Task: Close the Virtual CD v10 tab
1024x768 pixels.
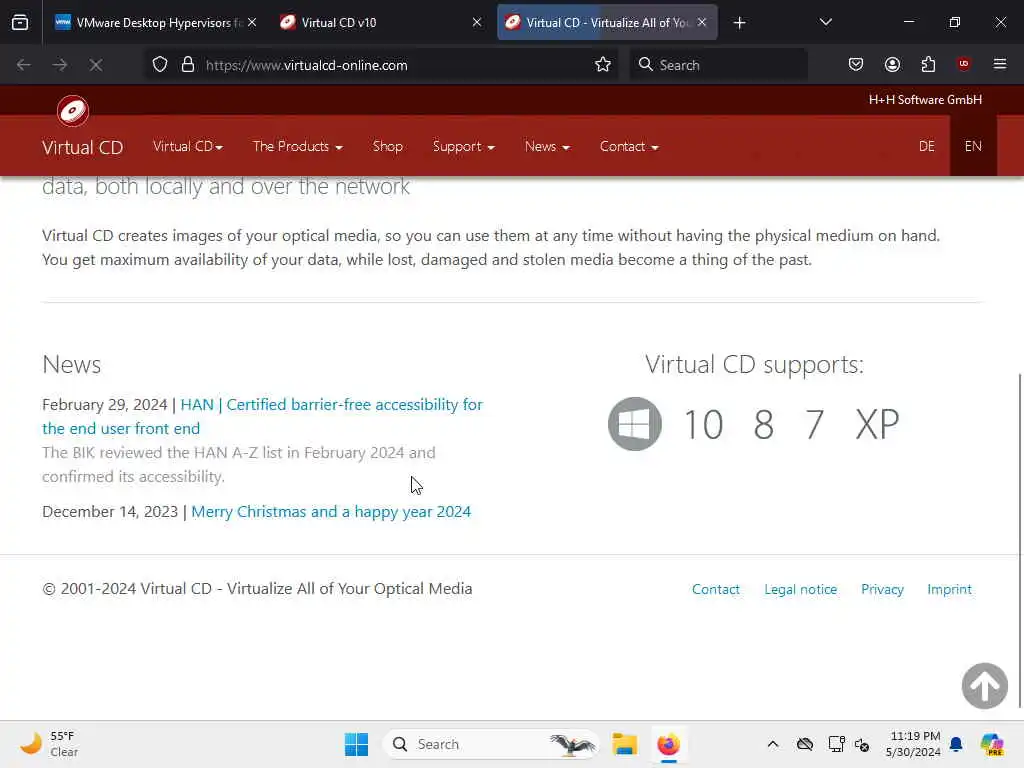Action: [477, 22]
